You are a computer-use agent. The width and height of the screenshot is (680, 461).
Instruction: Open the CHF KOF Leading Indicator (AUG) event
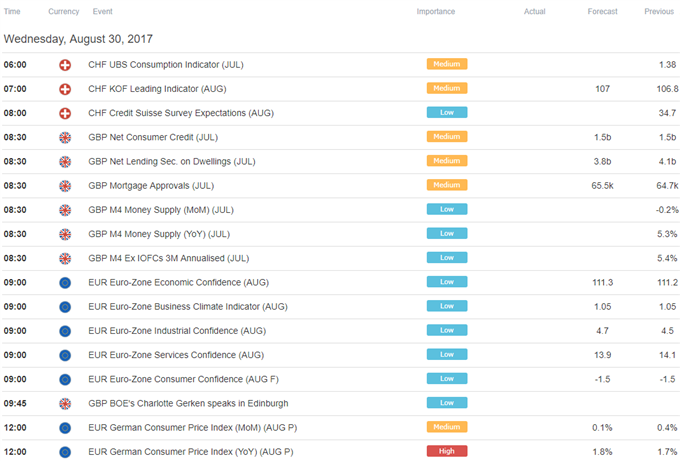tap(157, 89)
